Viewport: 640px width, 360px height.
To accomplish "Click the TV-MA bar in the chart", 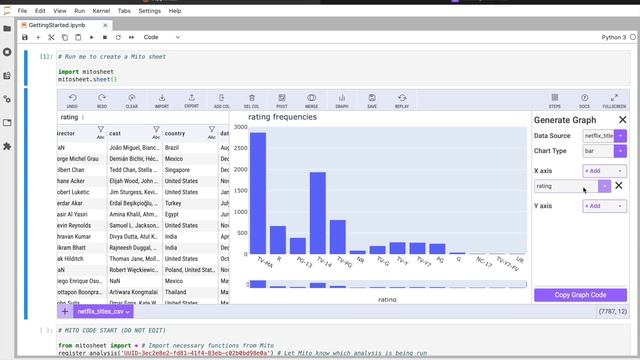I will (258, 193).
